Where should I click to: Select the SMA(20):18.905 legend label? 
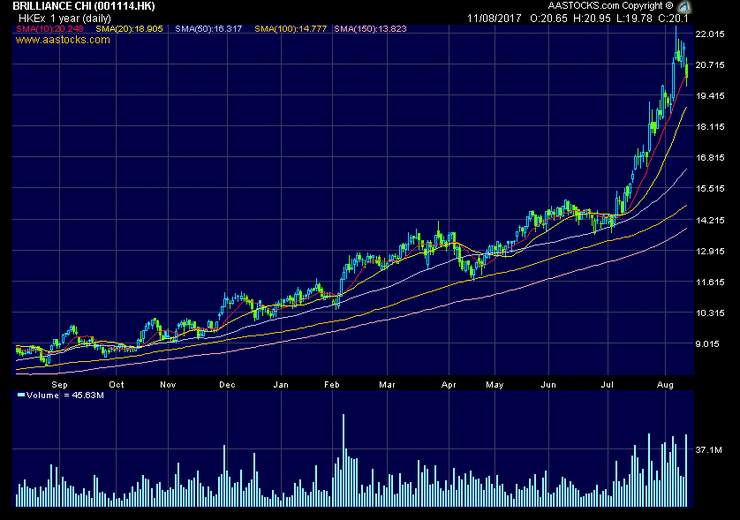pyautogui.click(x=129, y=29)
